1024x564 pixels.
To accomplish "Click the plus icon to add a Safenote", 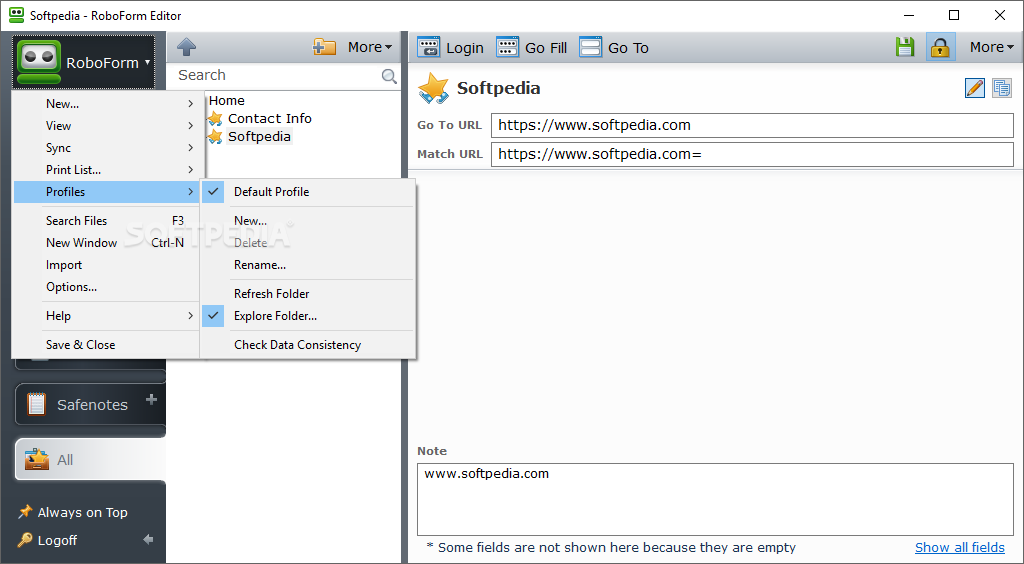I will [152, 399].
